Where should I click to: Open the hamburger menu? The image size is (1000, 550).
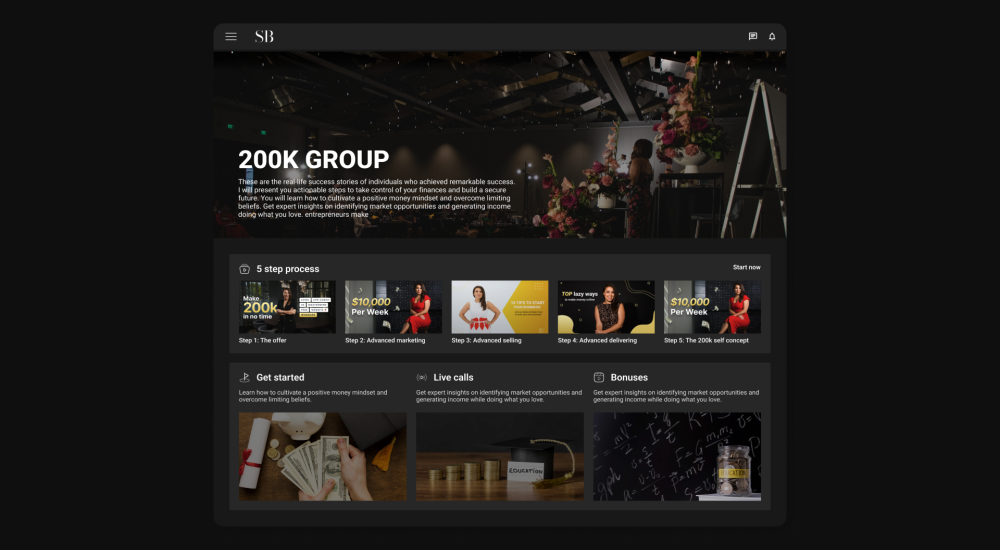tap(231, 36)
